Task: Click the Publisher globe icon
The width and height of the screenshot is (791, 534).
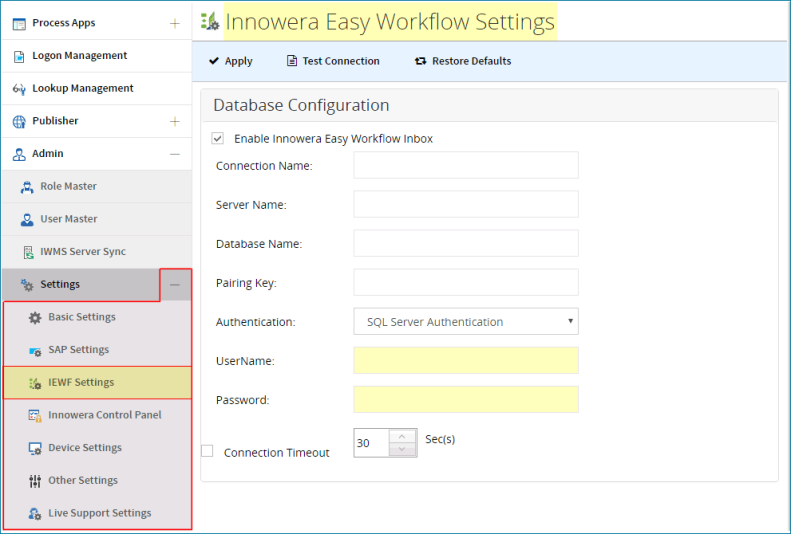Action: coord(19,122)
